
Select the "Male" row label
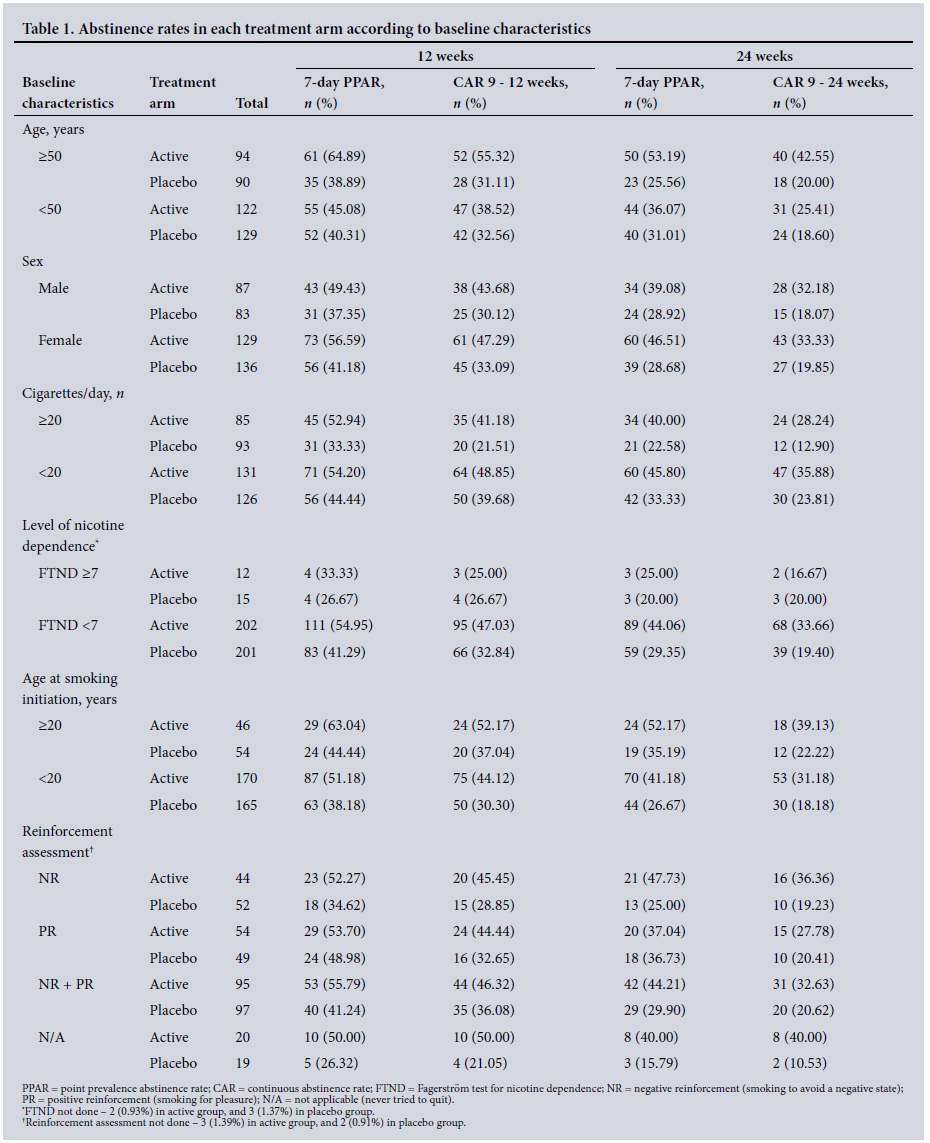pos(54,288)
